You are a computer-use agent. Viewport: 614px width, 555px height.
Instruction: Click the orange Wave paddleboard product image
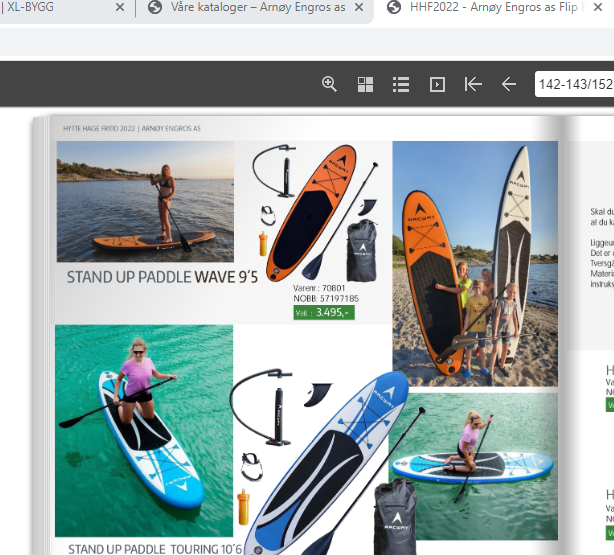pos(311,213)
